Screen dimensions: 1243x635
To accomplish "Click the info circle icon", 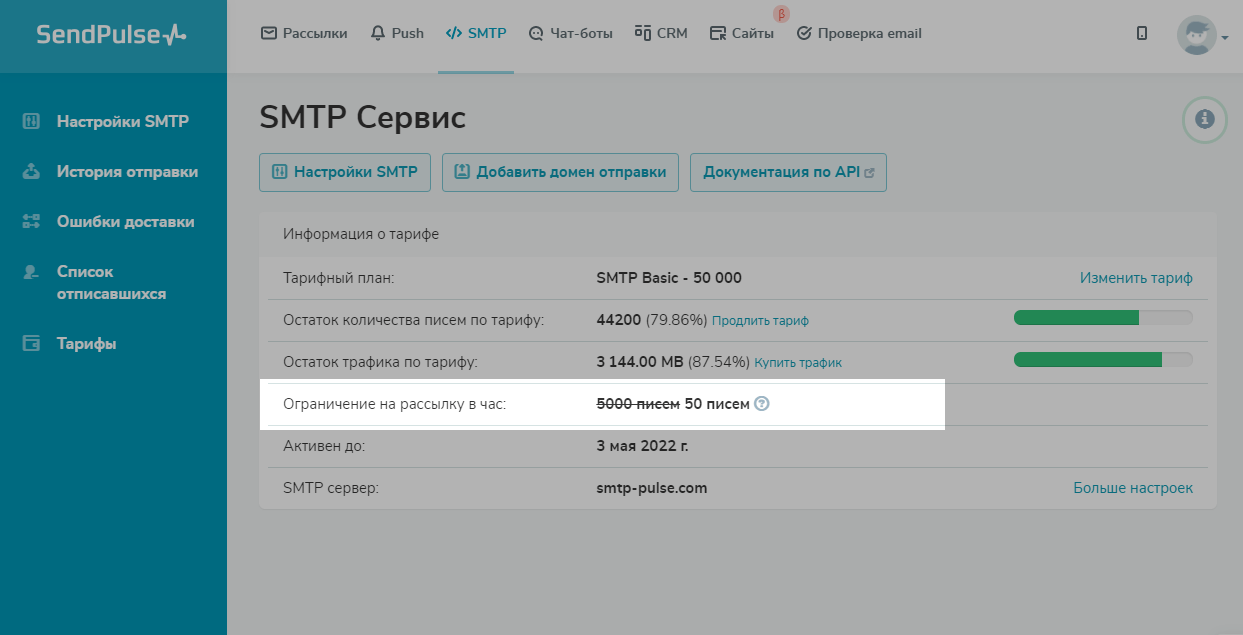I will tap(1205, 120).
